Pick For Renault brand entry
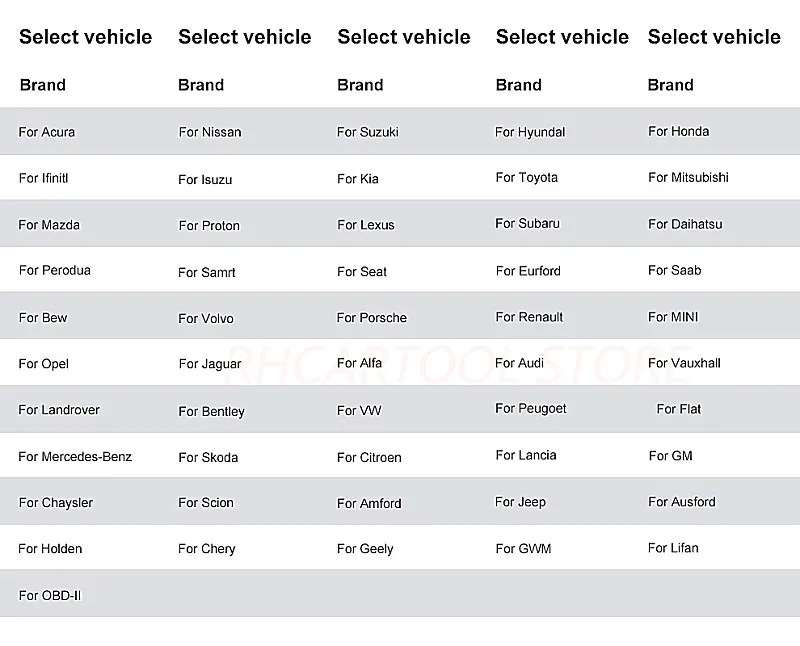800x646 pixels. tap(529, 317)
